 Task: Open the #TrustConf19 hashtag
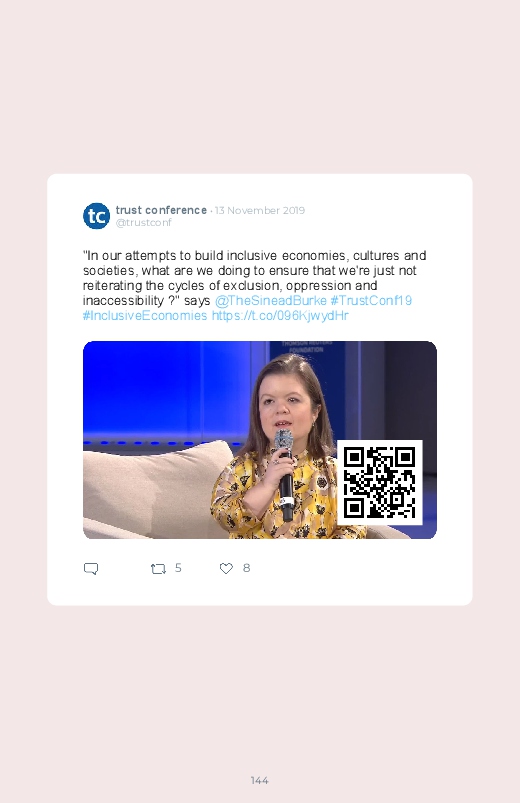tap(371, 300)
